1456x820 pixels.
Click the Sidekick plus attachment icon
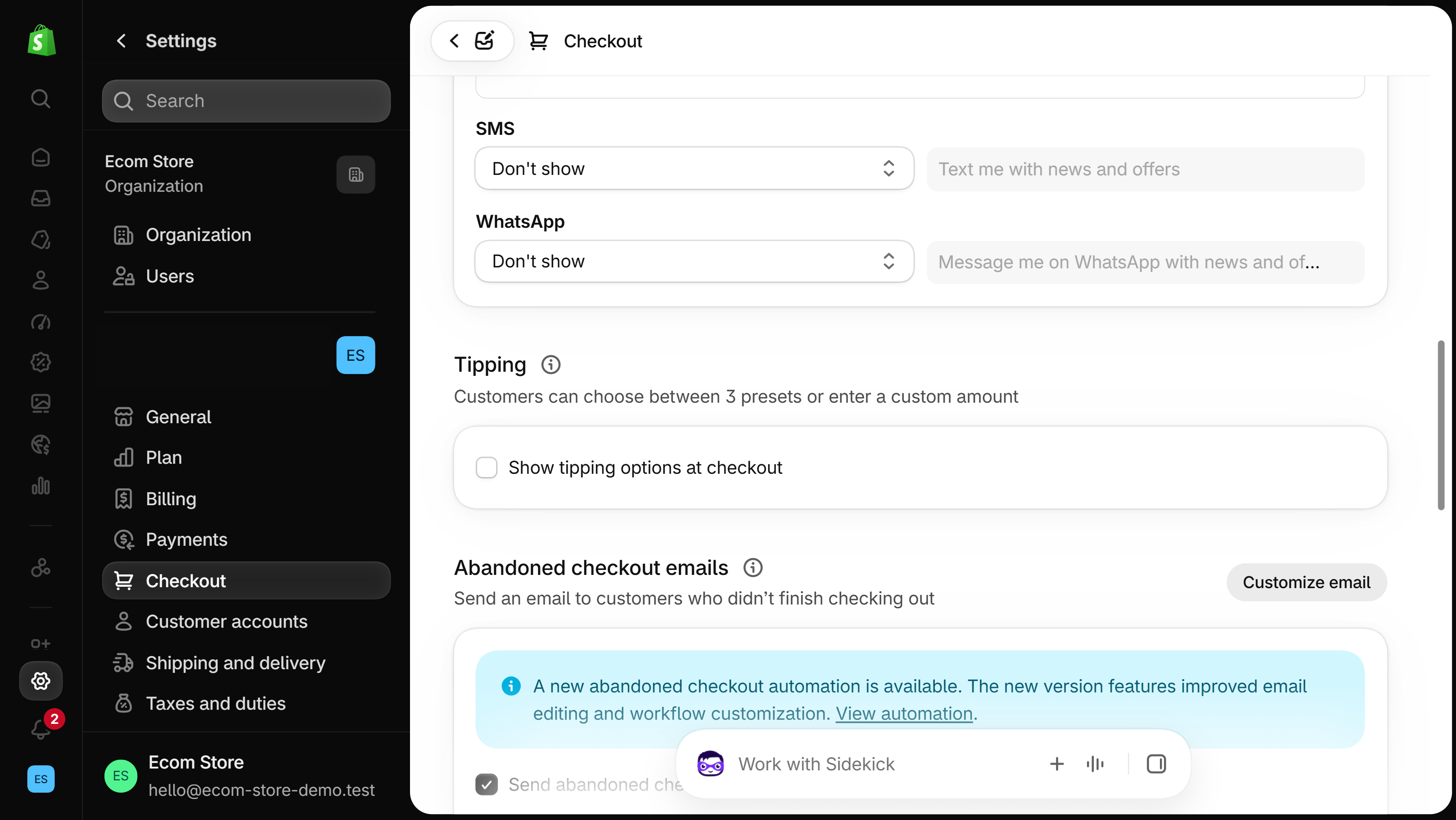pos(1056,764)
